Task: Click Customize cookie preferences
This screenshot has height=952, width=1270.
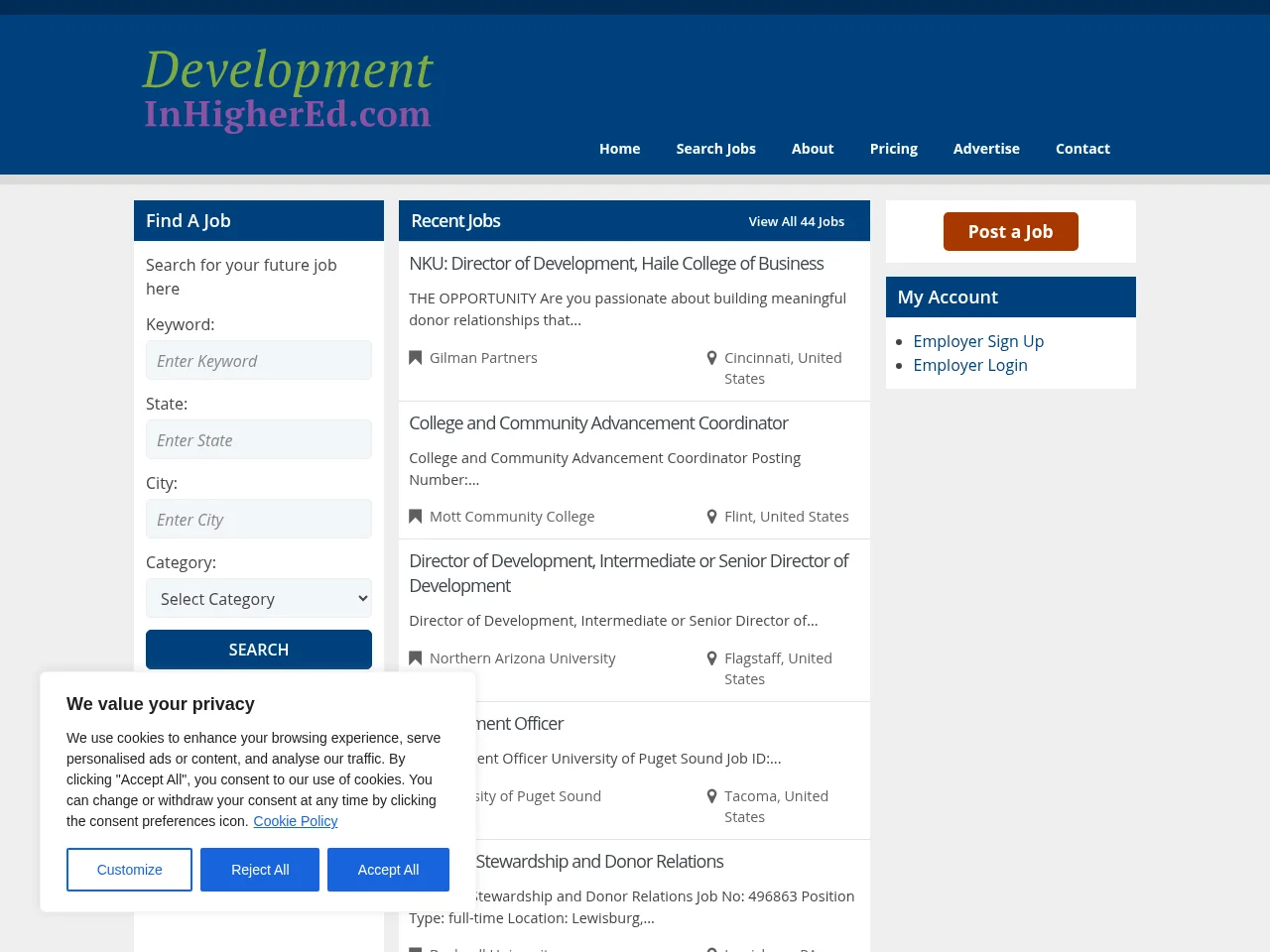Action: (x=129, y=870)
